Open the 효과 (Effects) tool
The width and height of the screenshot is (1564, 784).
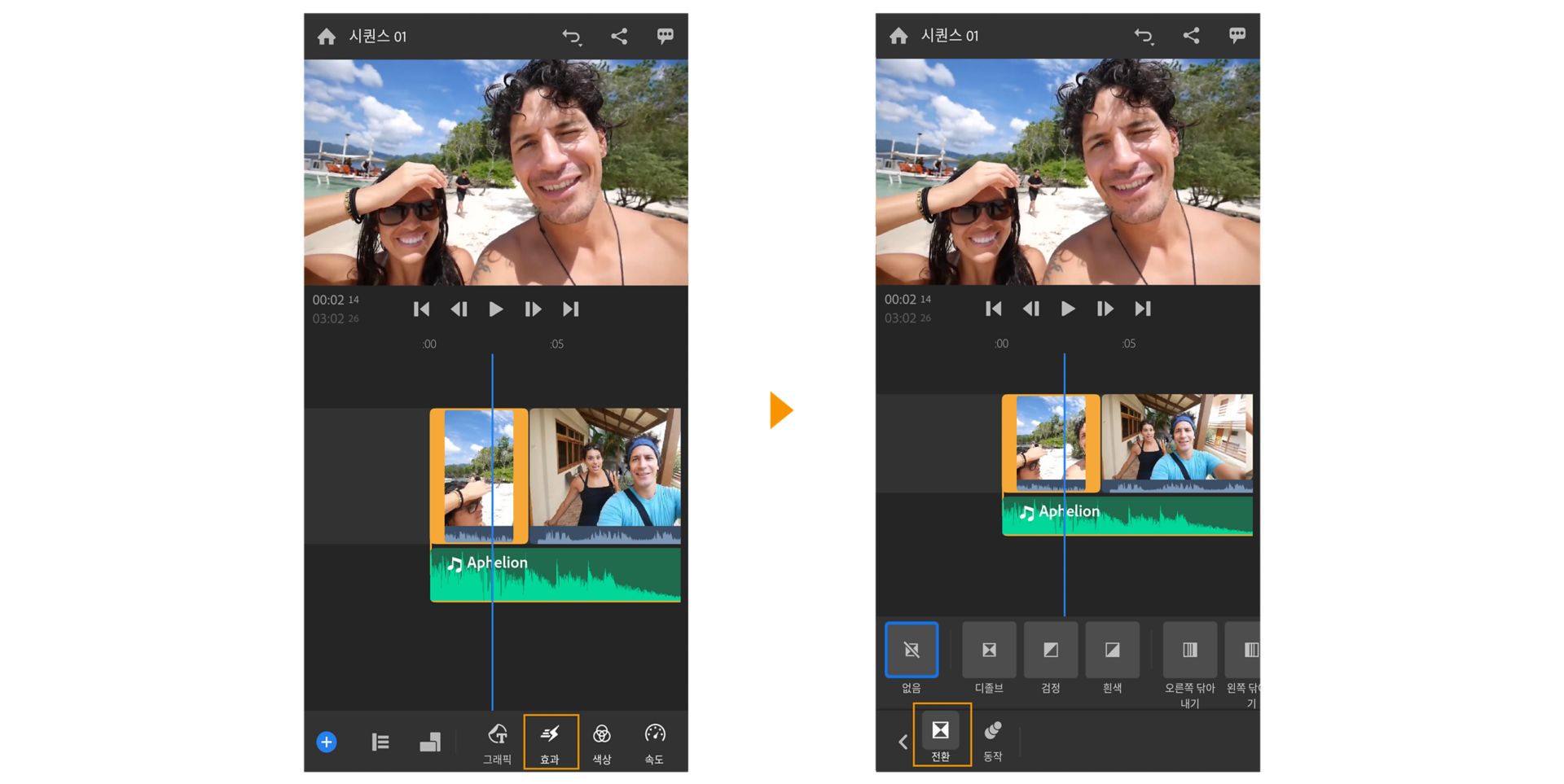551,742
